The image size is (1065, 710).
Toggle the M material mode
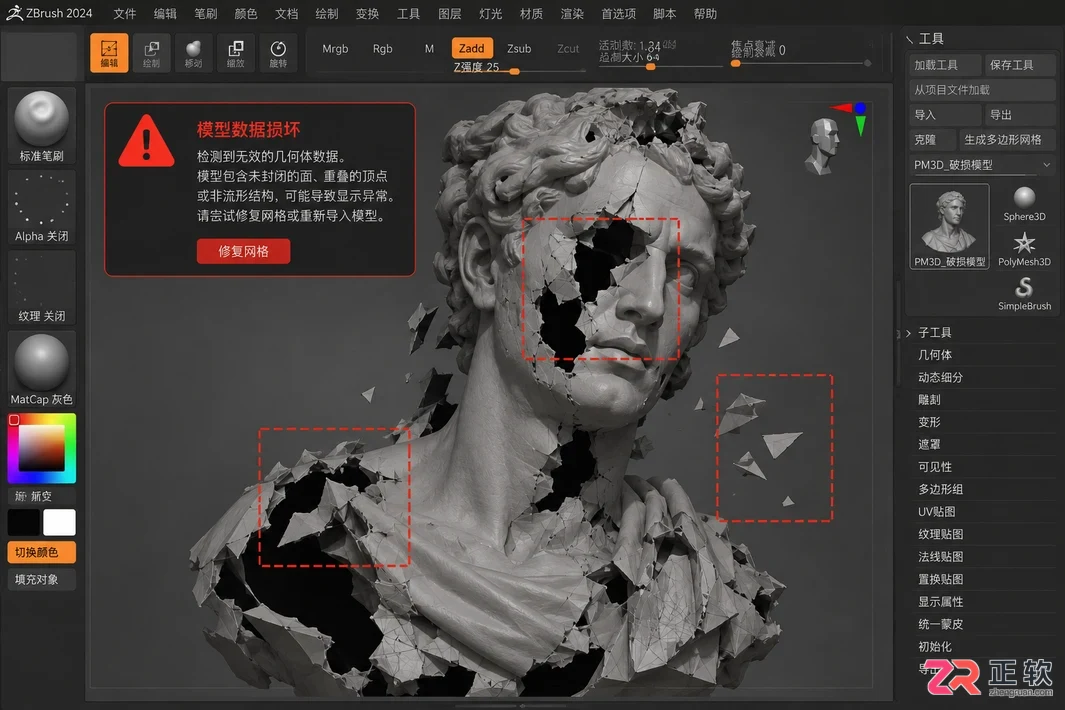coord(429,48)
